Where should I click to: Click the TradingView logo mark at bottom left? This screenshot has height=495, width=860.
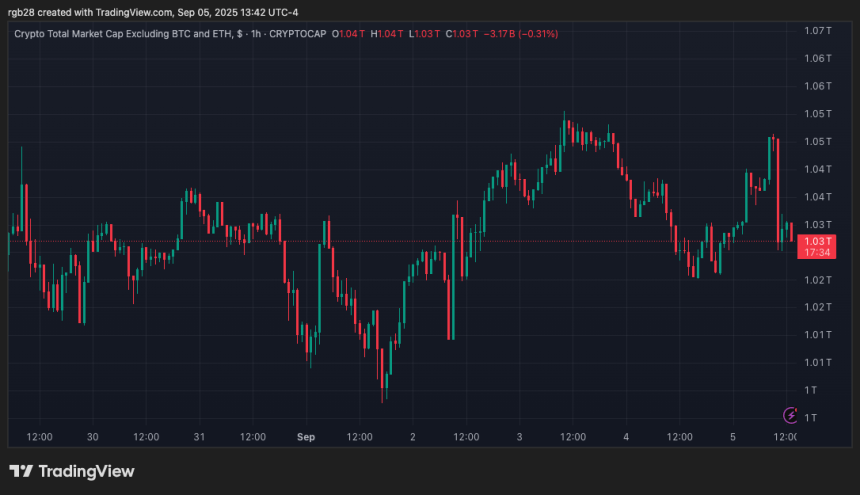[x=21, y=471]
